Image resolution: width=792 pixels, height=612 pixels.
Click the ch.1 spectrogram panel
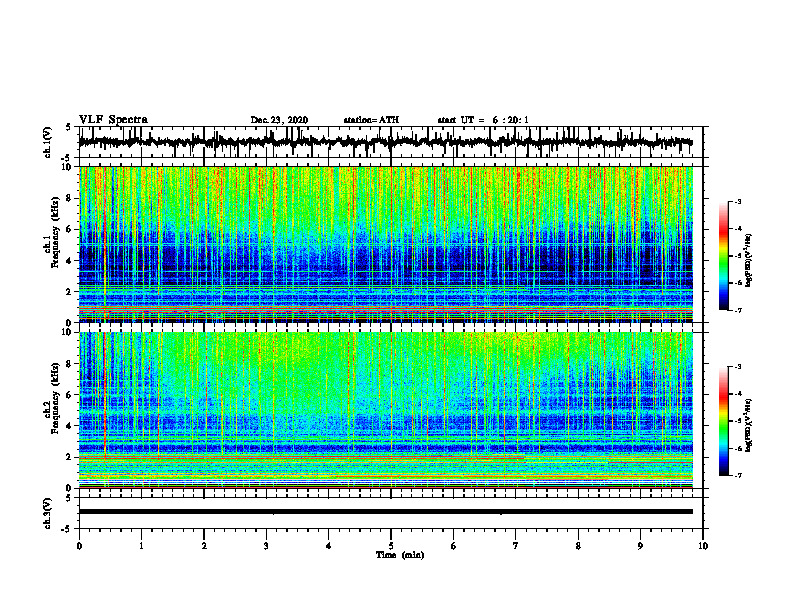tap(386, 244)
